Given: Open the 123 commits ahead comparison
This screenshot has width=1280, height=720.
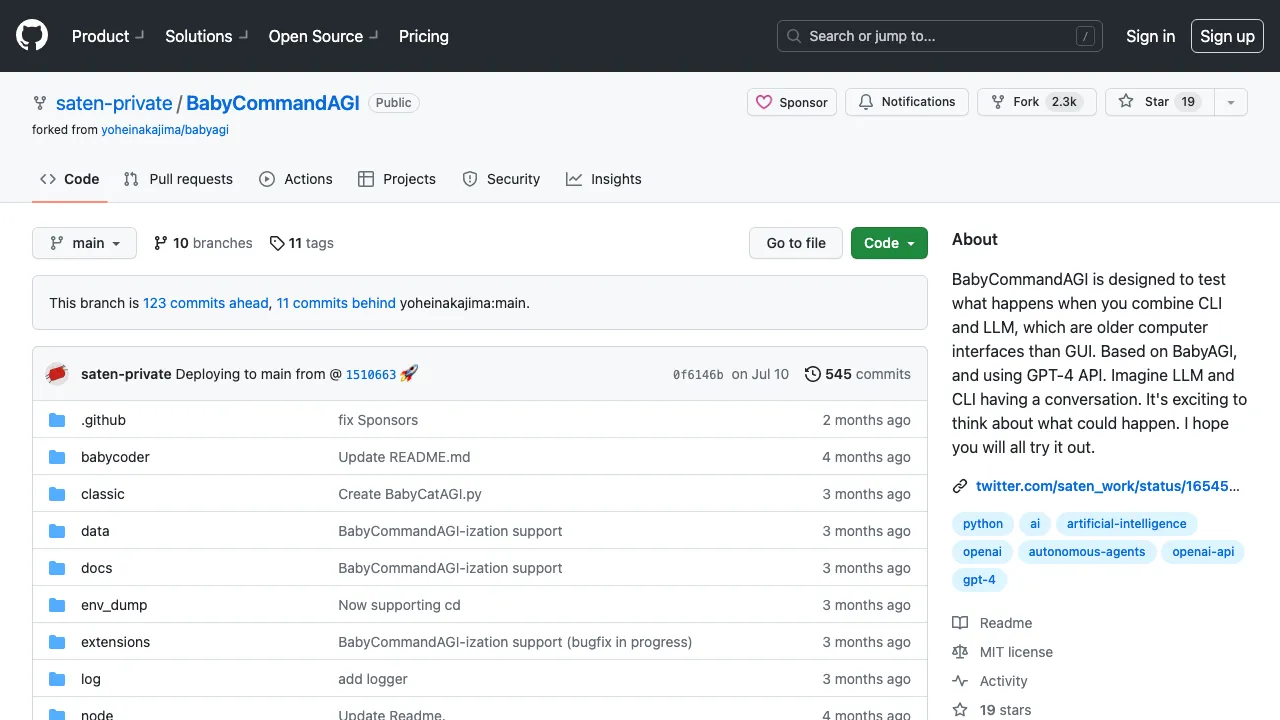Looking at the screenshot, I should coord(206,303).
